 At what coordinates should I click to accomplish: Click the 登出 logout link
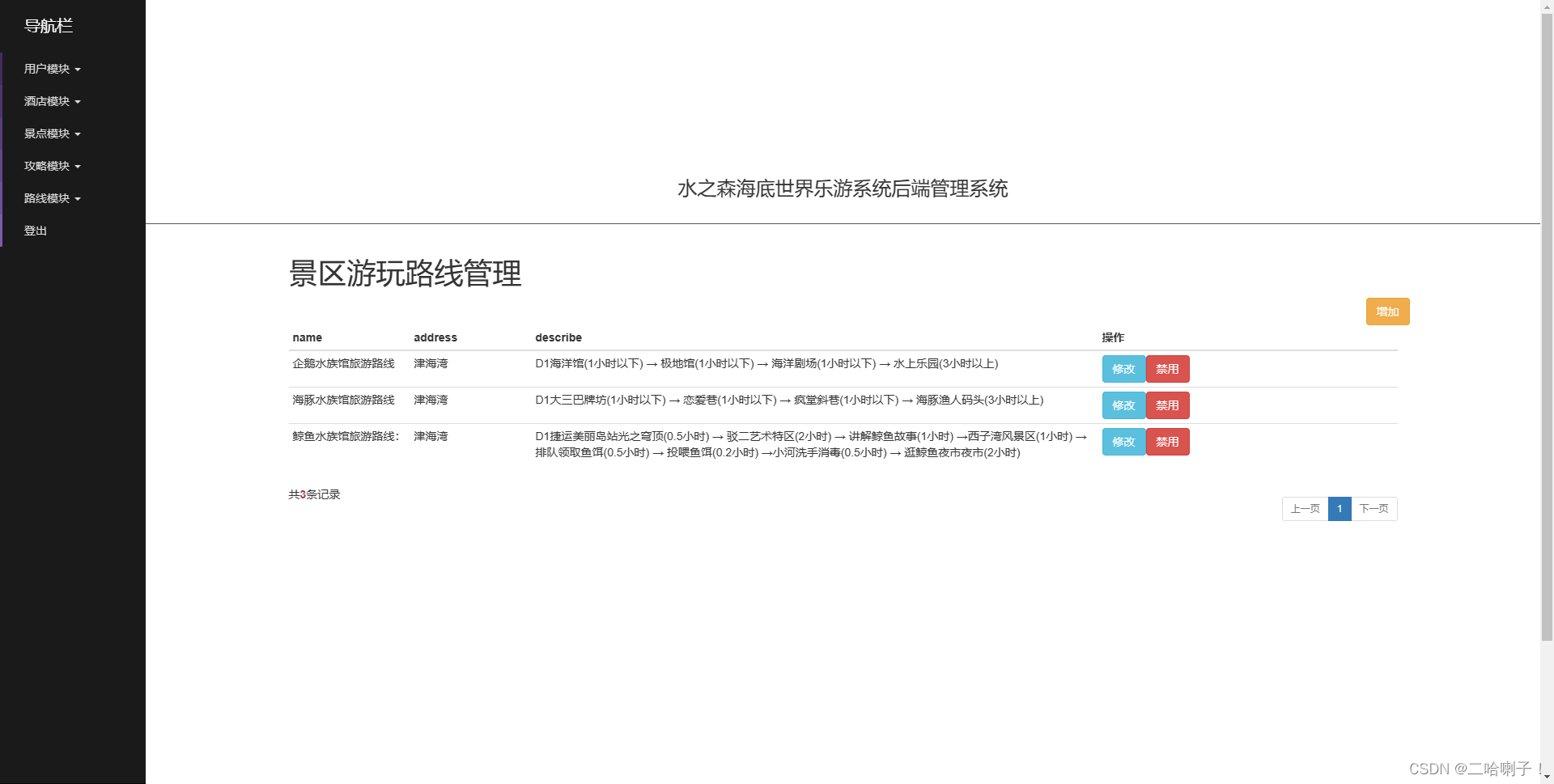(x=36, y=231)
